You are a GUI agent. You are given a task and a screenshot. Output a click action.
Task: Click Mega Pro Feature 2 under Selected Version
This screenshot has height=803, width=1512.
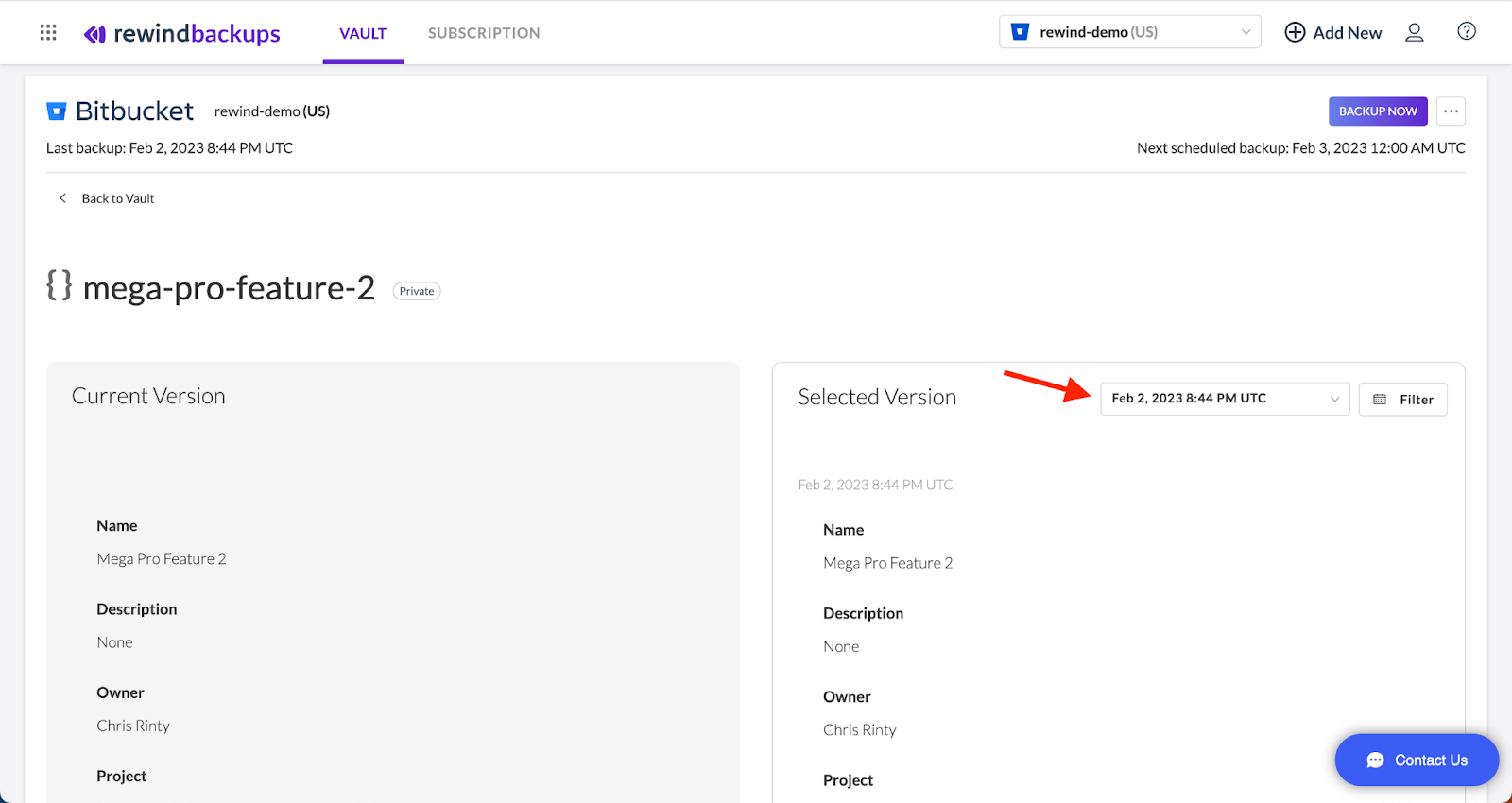click(x=888, y=563)
